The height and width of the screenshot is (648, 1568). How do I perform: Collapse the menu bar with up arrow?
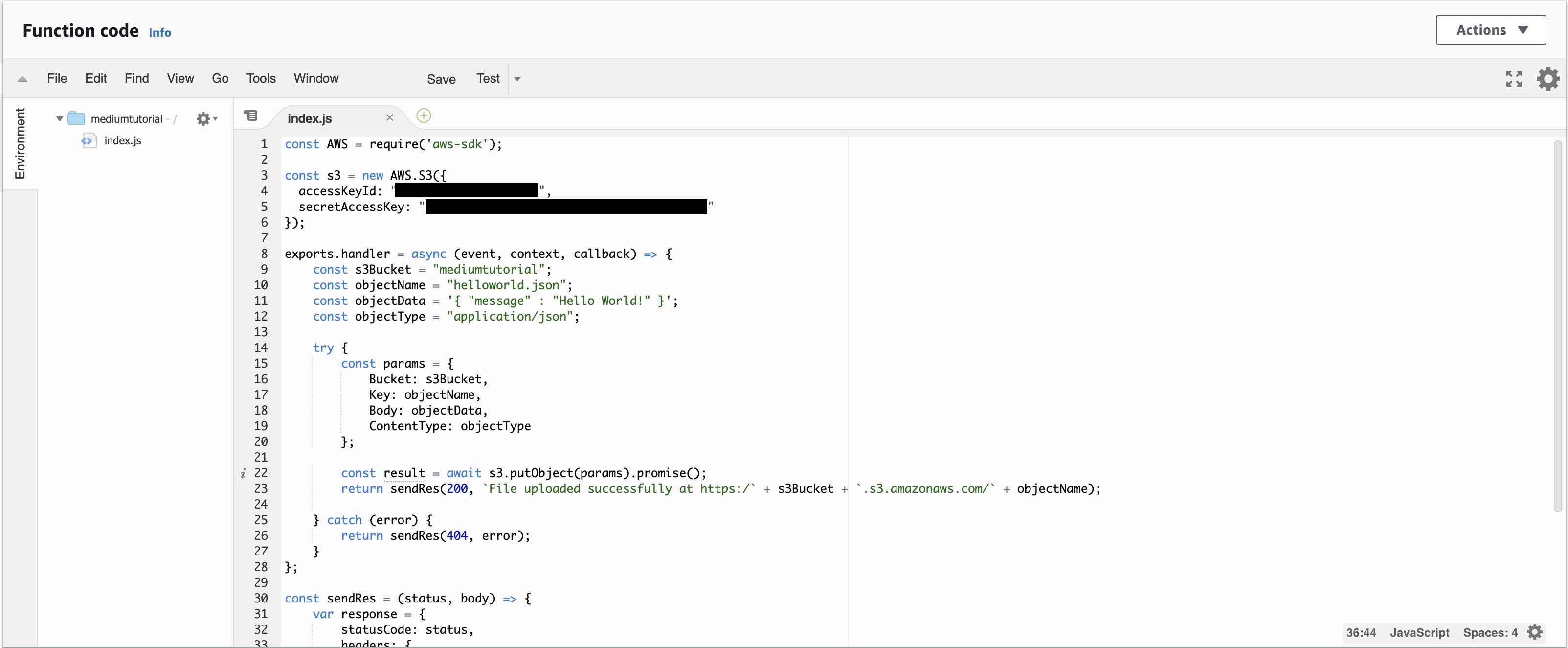coord(22,79)
